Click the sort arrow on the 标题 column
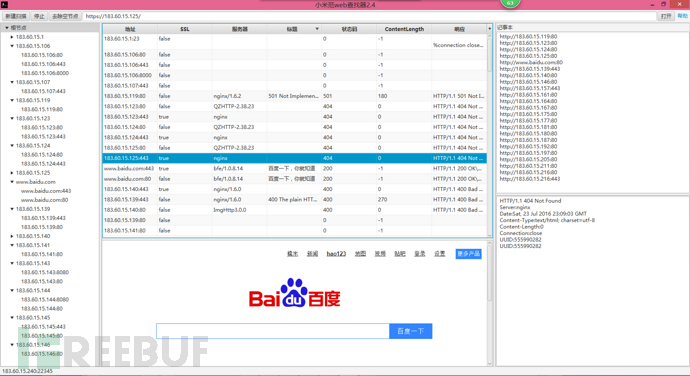690x376 pixels. [x=317, y=29]
